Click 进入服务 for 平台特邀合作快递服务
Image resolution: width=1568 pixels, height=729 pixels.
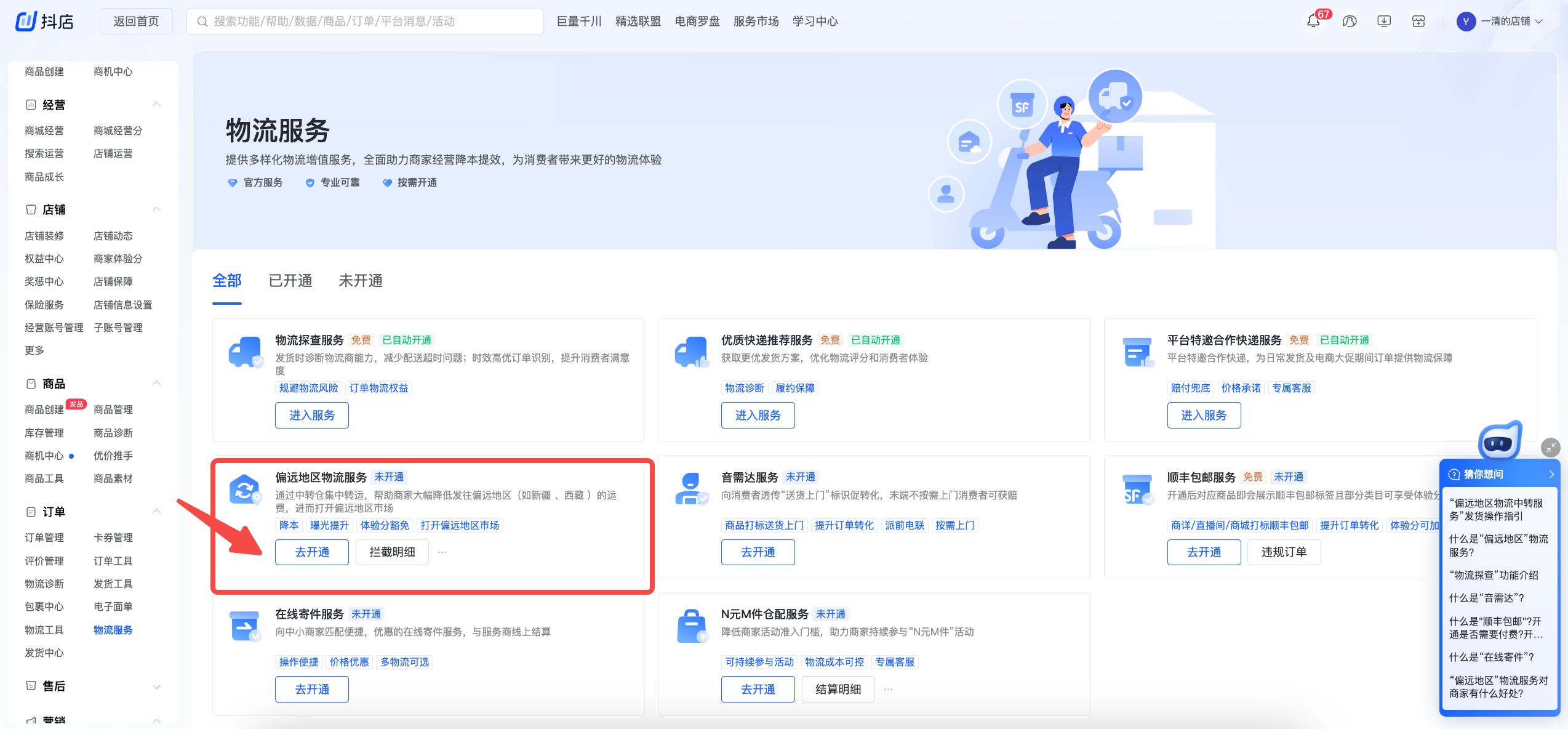[x=1204, y=415]
